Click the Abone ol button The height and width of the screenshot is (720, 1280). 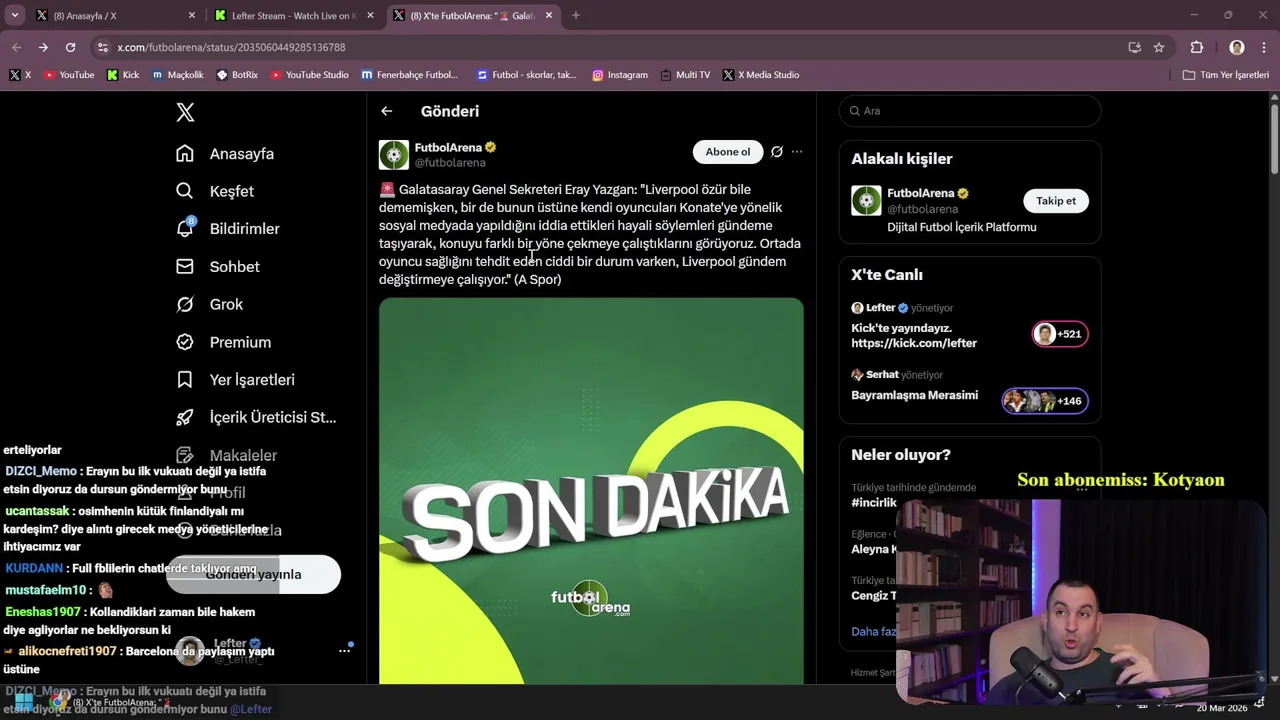point(727,152)
